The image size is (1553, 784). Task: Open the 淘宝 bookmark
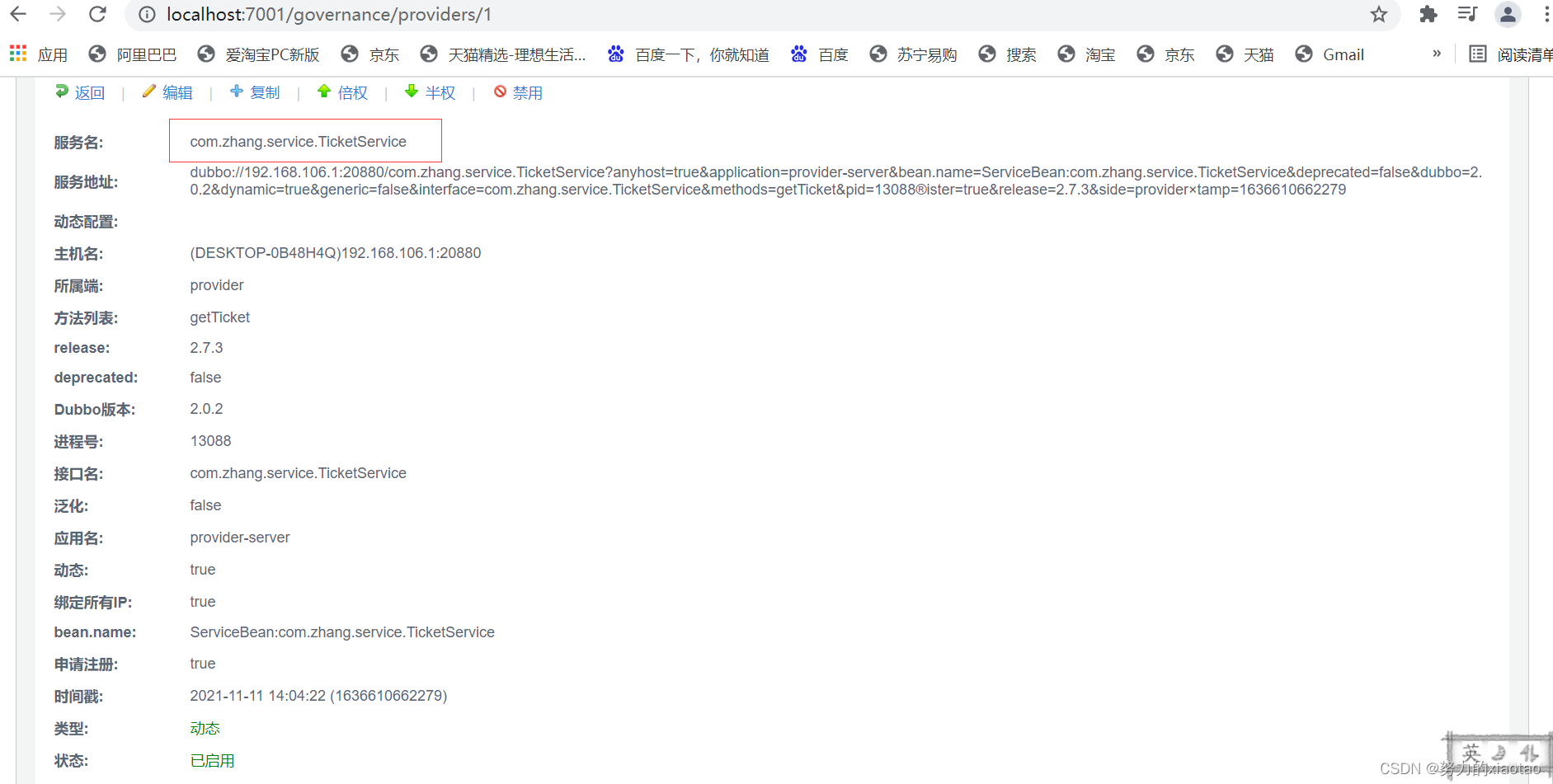pyautogui.click(x=1086, y=54)
